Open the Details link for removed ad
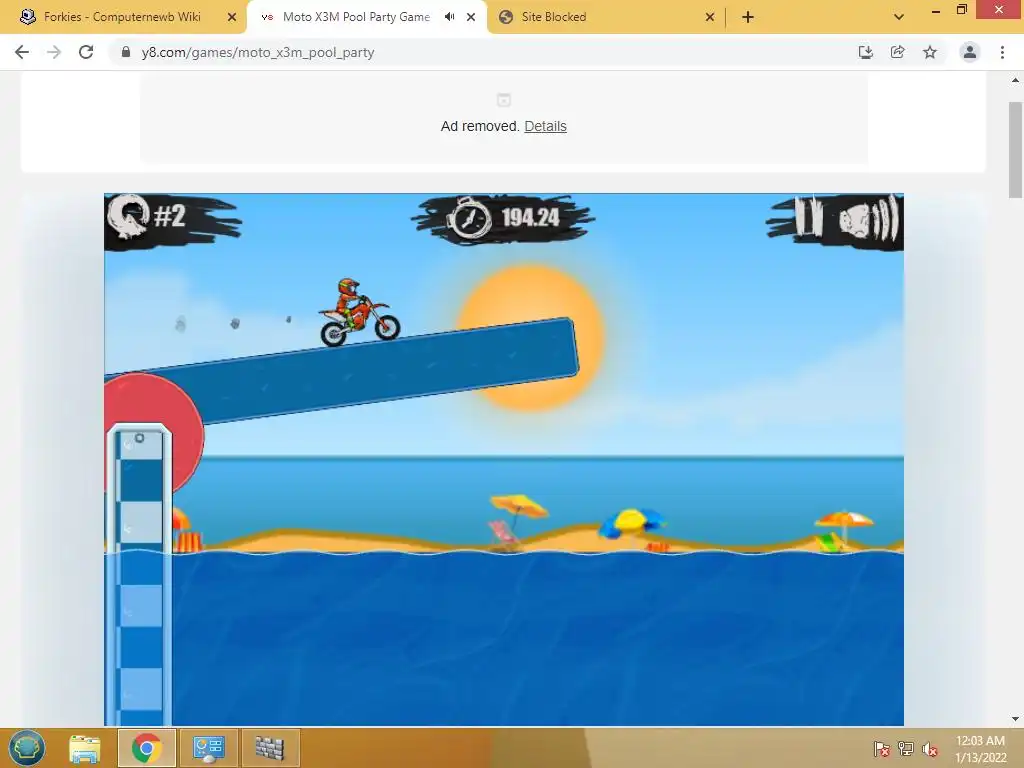 tap(545, 126)
